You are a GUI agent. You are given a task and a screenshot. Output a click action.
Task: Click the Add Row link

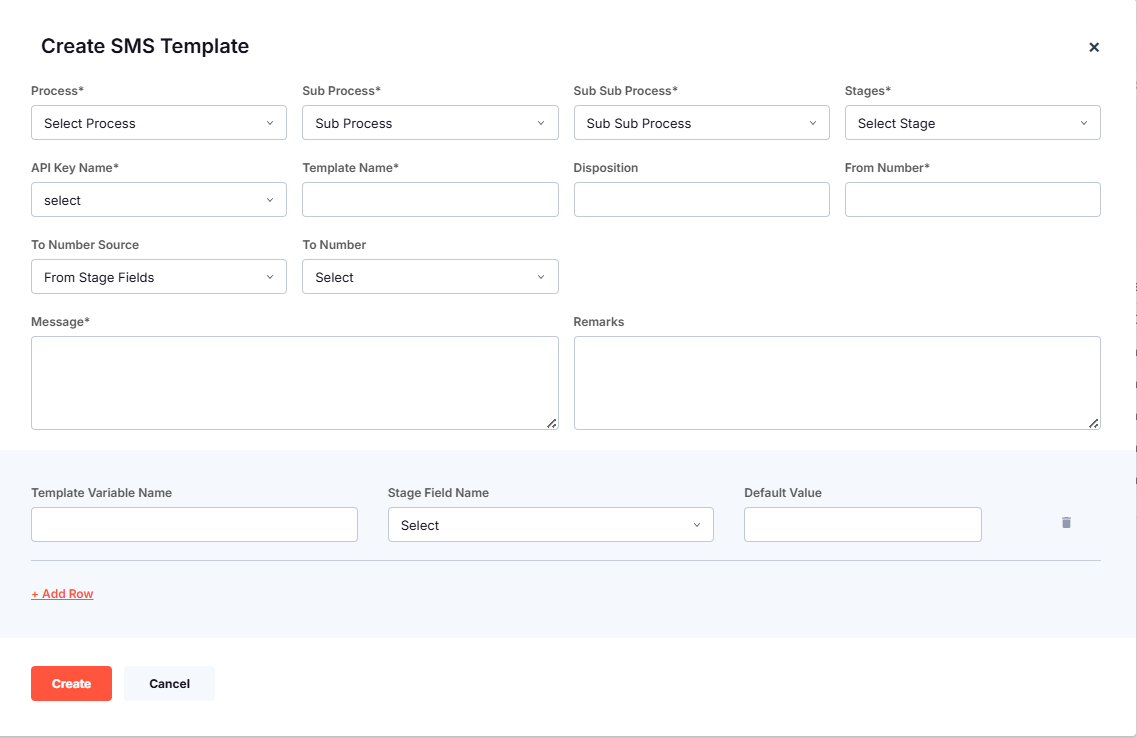click(62, 593)
